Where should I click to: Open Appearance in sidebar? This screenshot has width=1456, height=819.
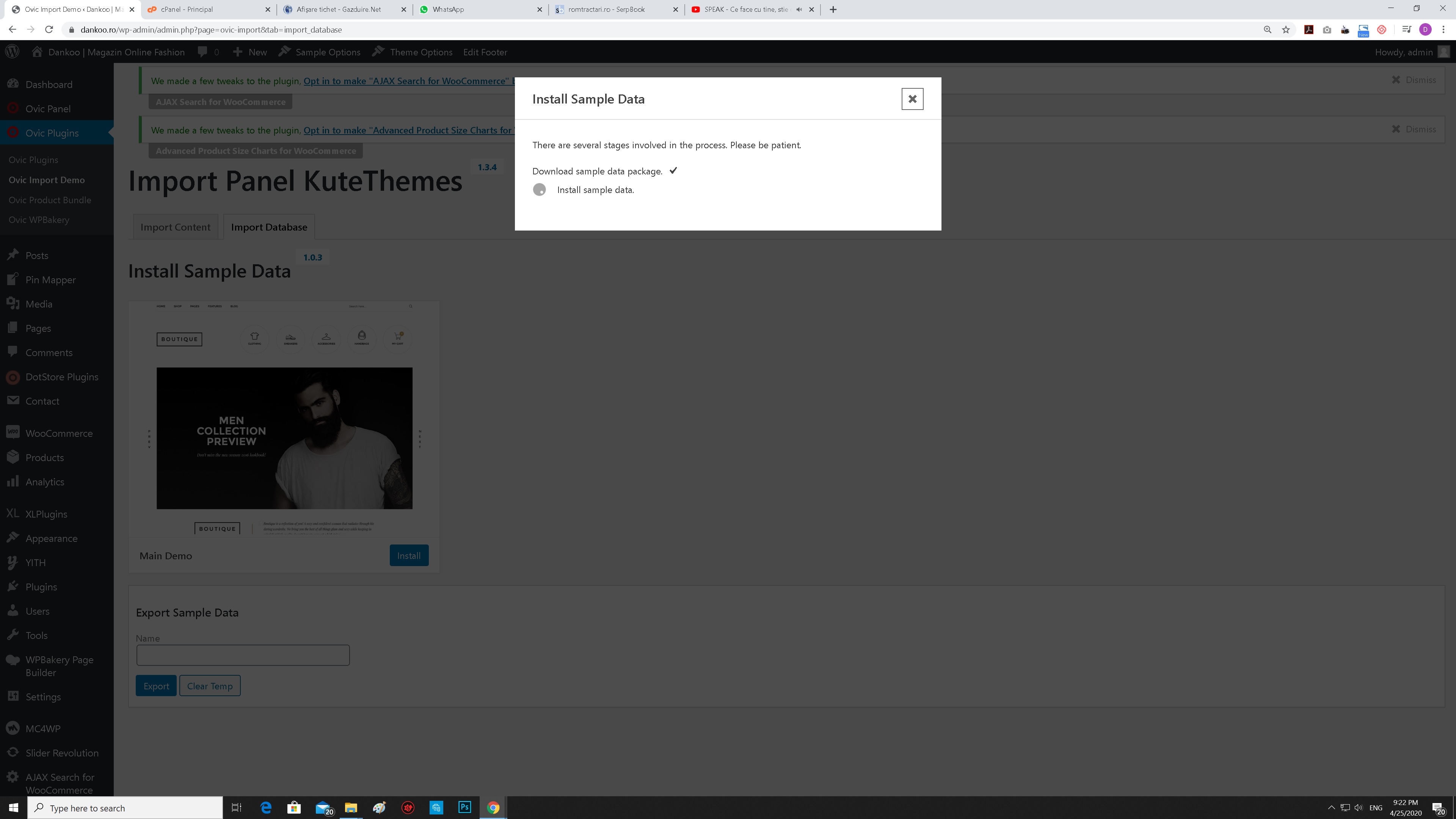(x=56, y=539)
